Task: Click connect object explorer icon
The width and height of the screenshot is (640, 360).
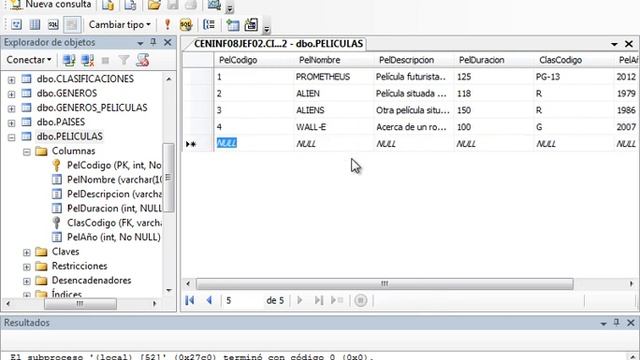Action: click(x=69, y=60)
